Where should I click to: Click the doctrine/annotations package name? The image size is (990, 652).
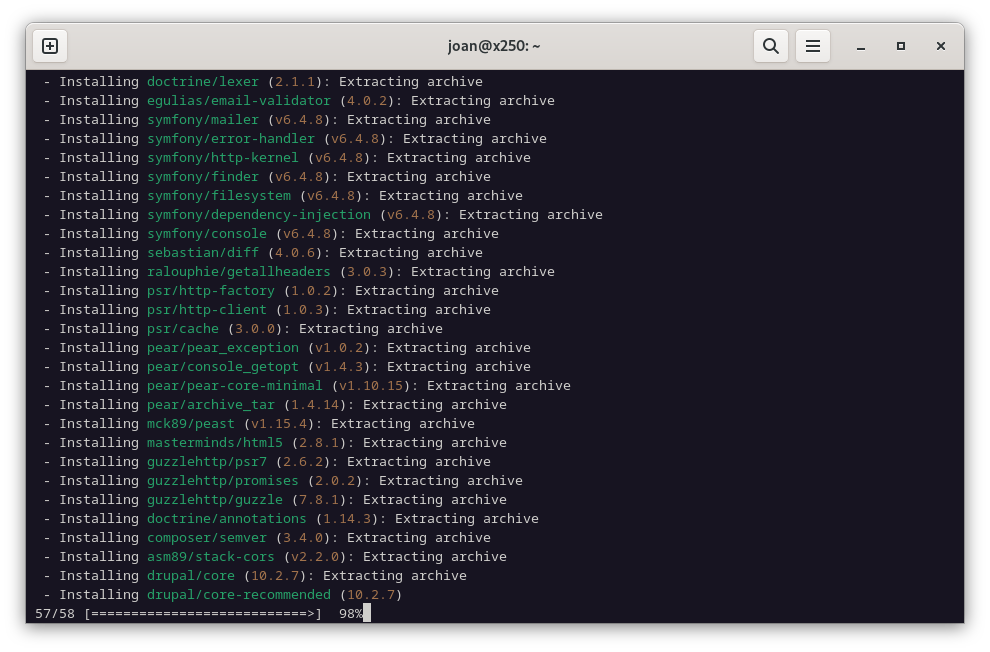coord(227,518)
